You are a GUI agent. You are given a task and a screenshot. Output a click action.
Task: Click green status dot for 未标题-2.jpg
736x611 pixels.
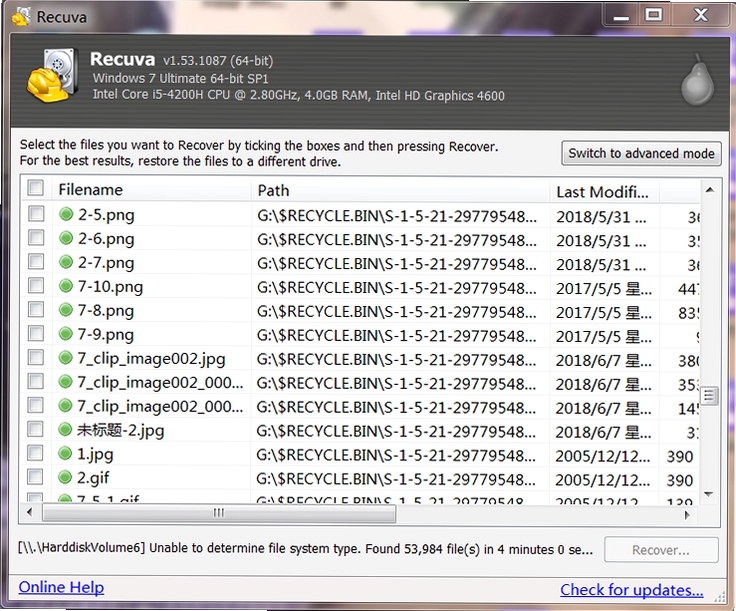[x=65, y=429]
